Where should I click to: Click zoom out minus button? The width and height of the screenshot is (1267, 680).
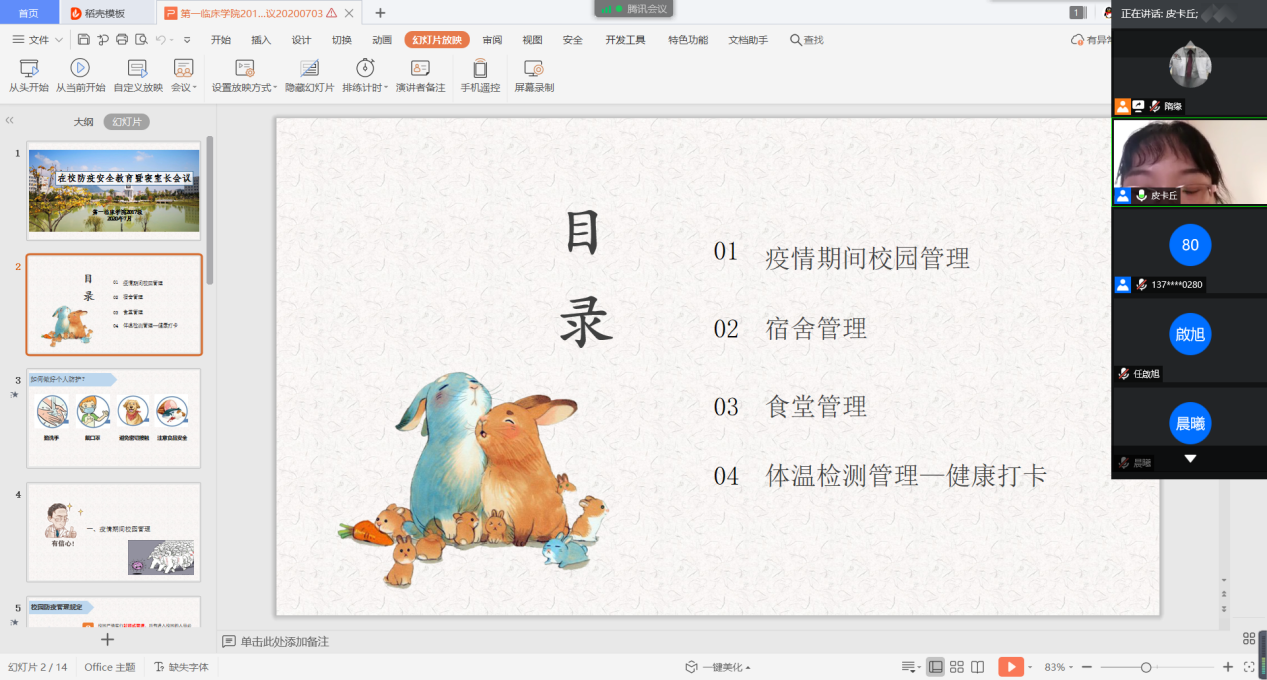1088,667
